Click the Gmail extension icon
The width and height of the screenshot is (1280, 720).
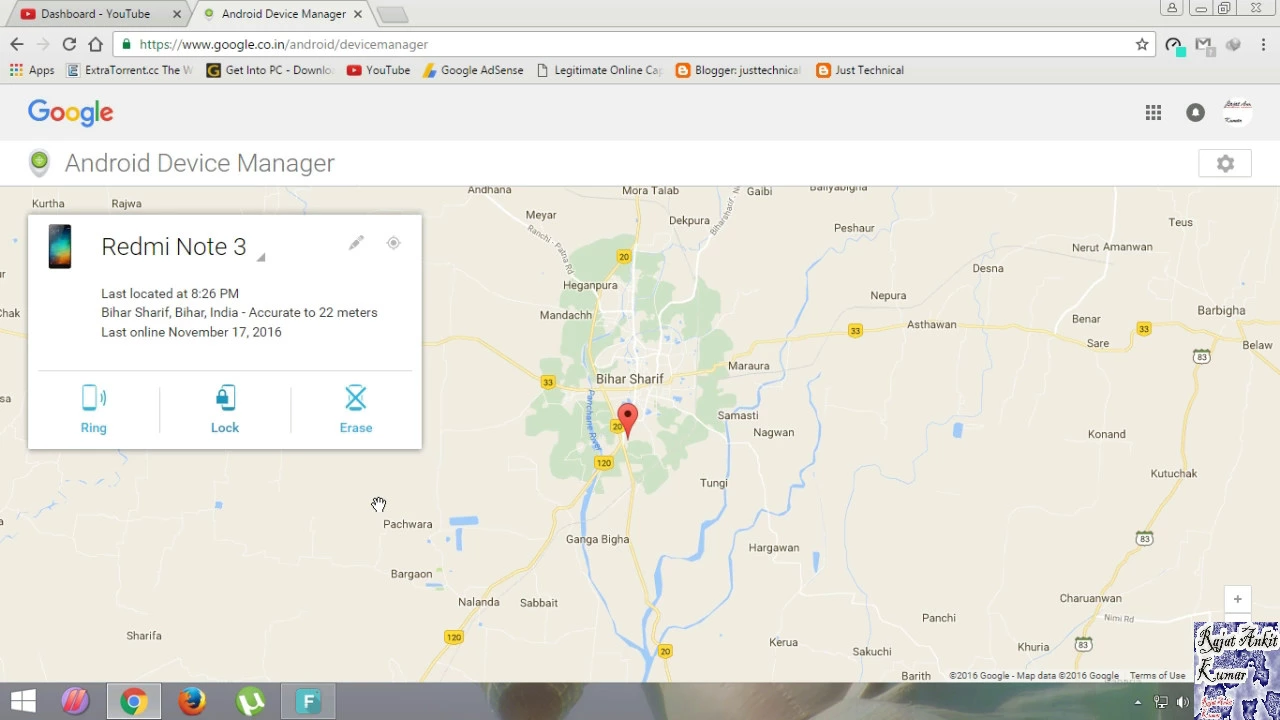click(1203, 44)
